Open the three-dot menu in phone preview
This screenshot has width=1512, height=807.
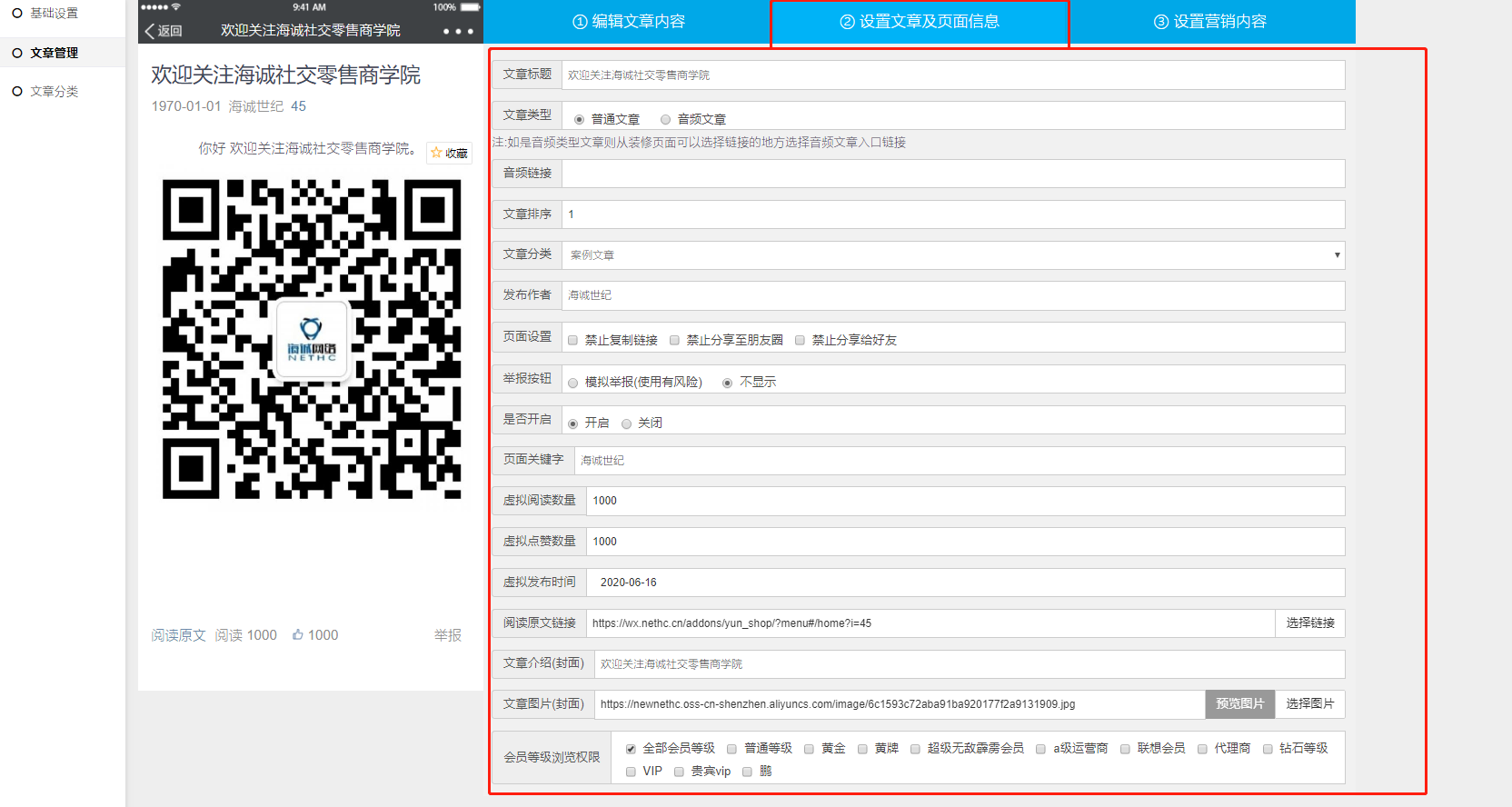(458, 31)
